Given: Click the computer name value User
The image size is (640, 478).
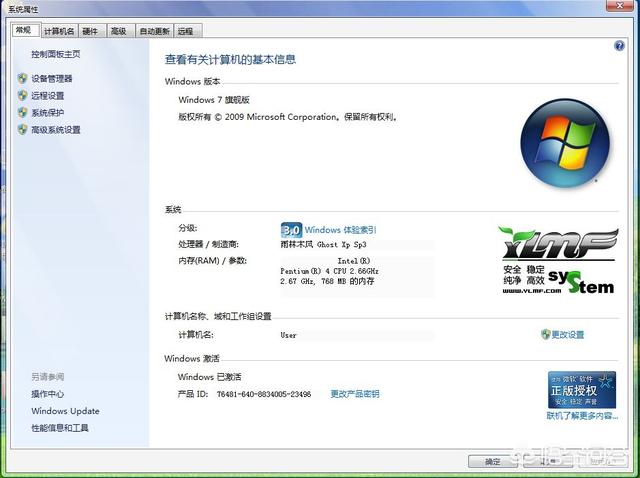Looking at the screenshot, I should tap(289, 335).
